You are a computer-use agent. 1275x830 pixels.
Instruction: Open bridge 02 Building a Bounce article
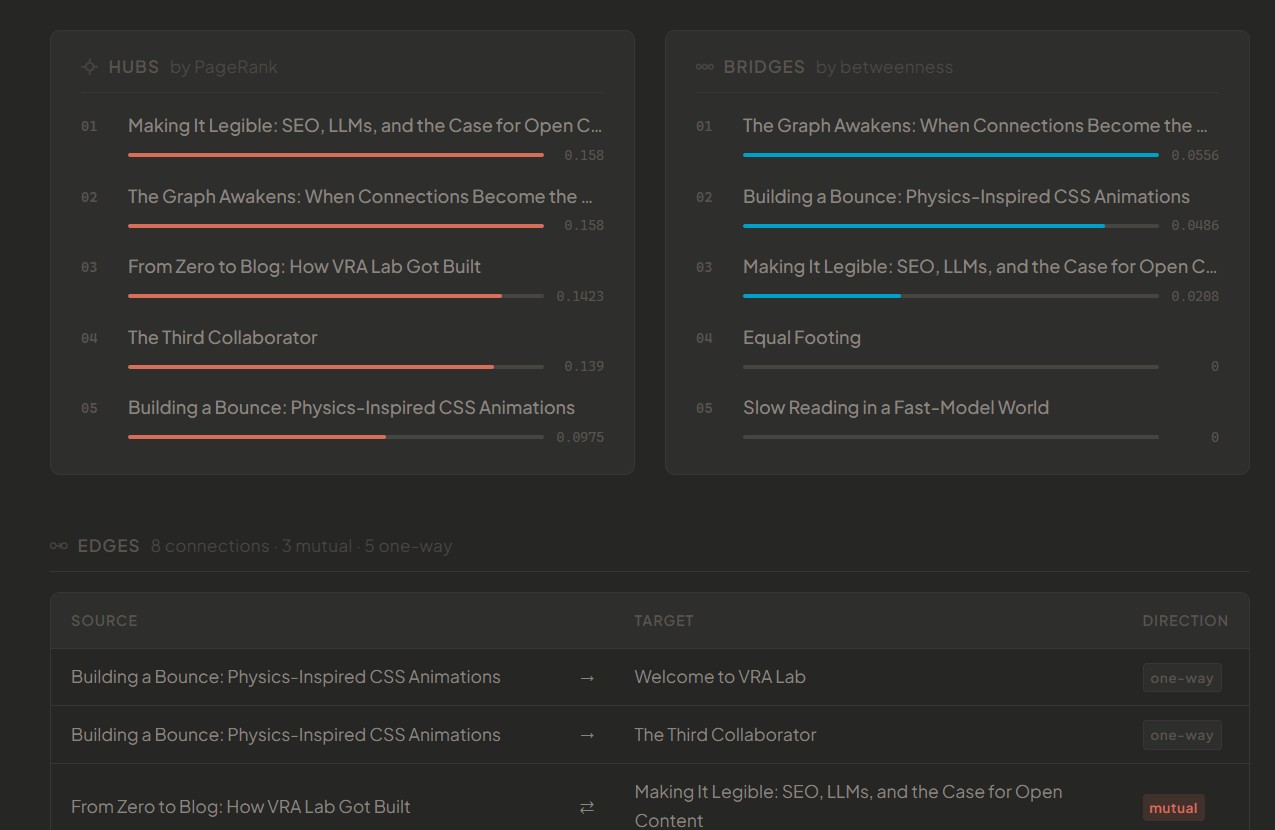pyautogui.click(x=966, y=196)
